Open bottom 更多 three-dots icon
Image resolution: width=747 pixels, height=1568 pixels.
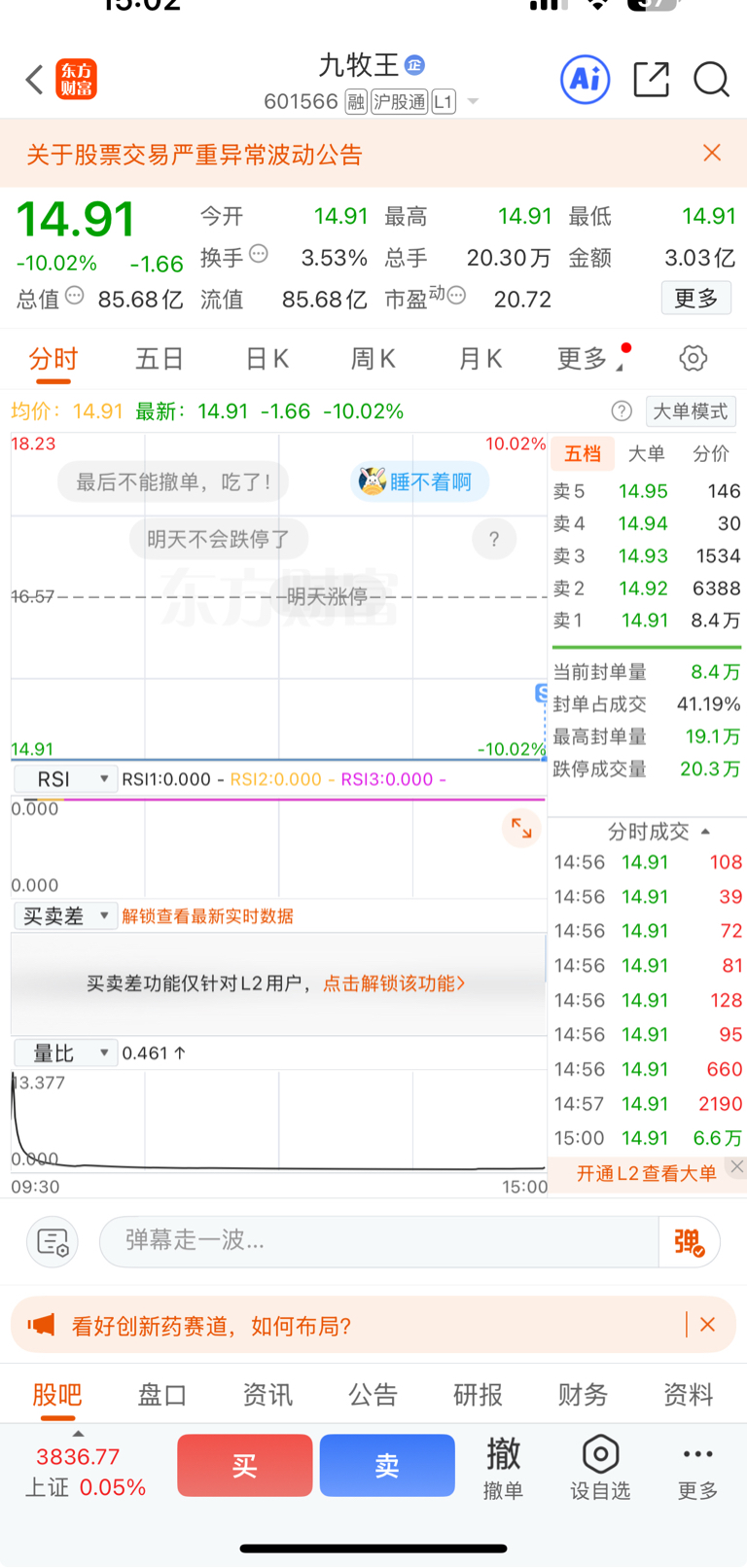point(697,1468)
